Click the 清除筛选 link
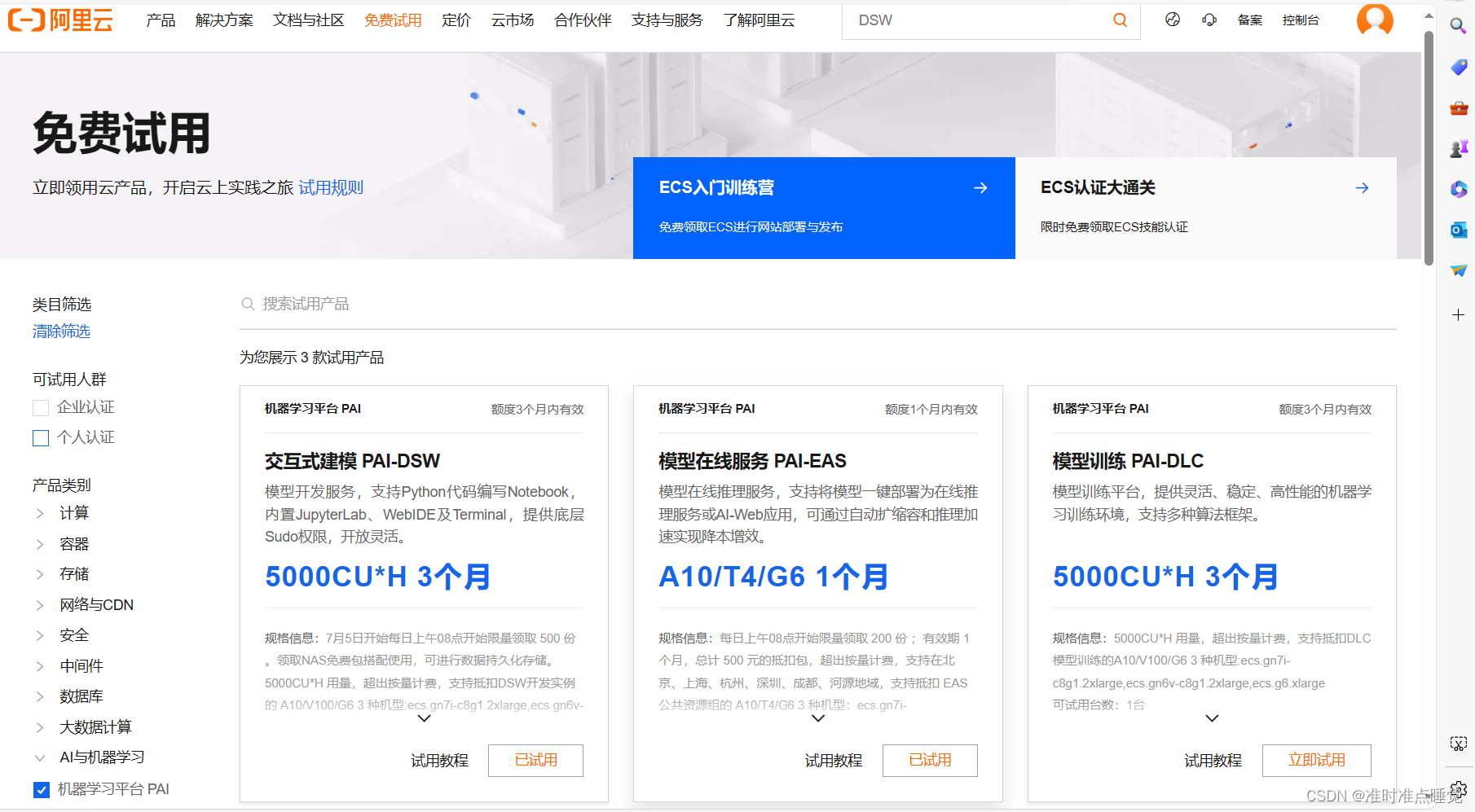Screen dimensions: 1475x812 pos(61,331)
